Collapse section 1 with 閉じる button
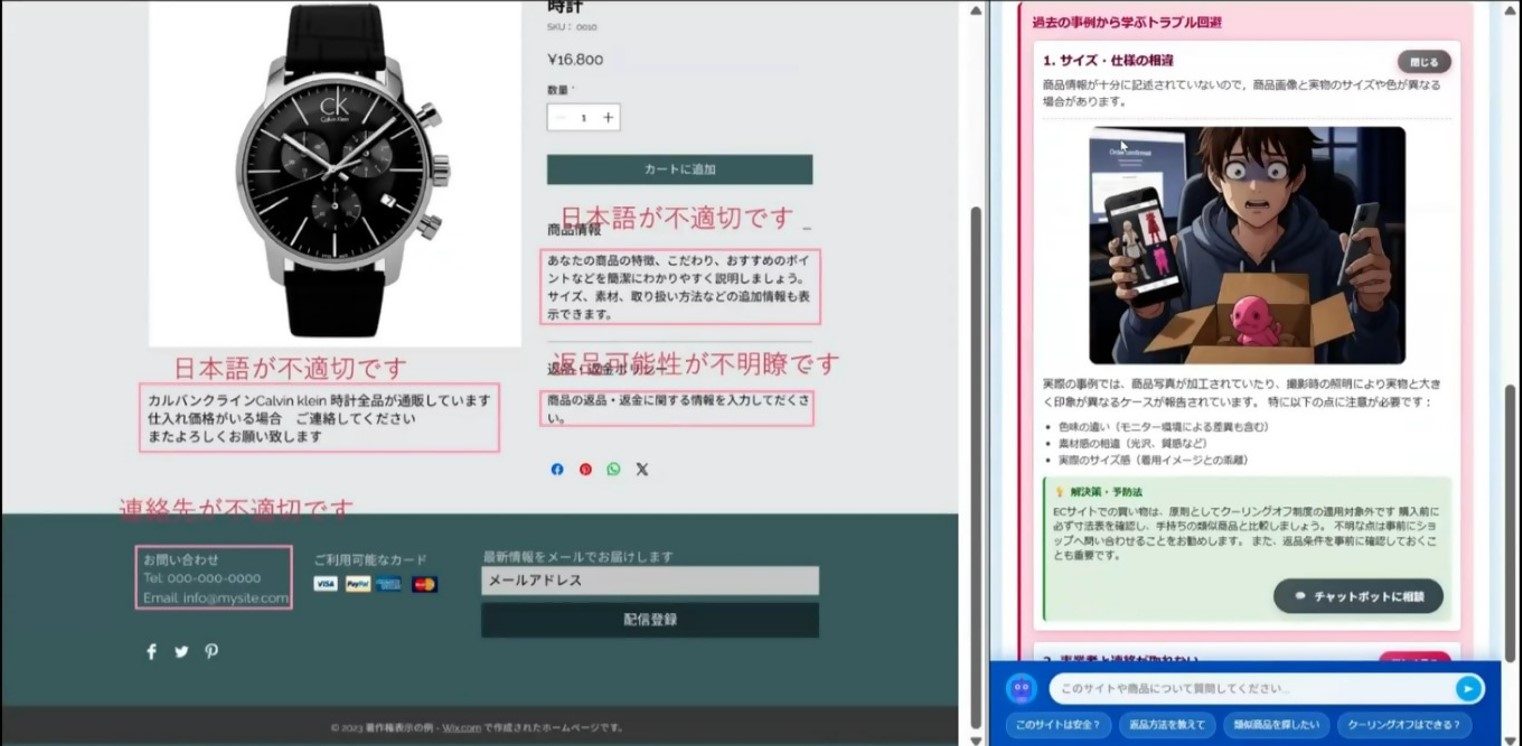This screenshot has height=746, width=1522. pos(1423,62)
